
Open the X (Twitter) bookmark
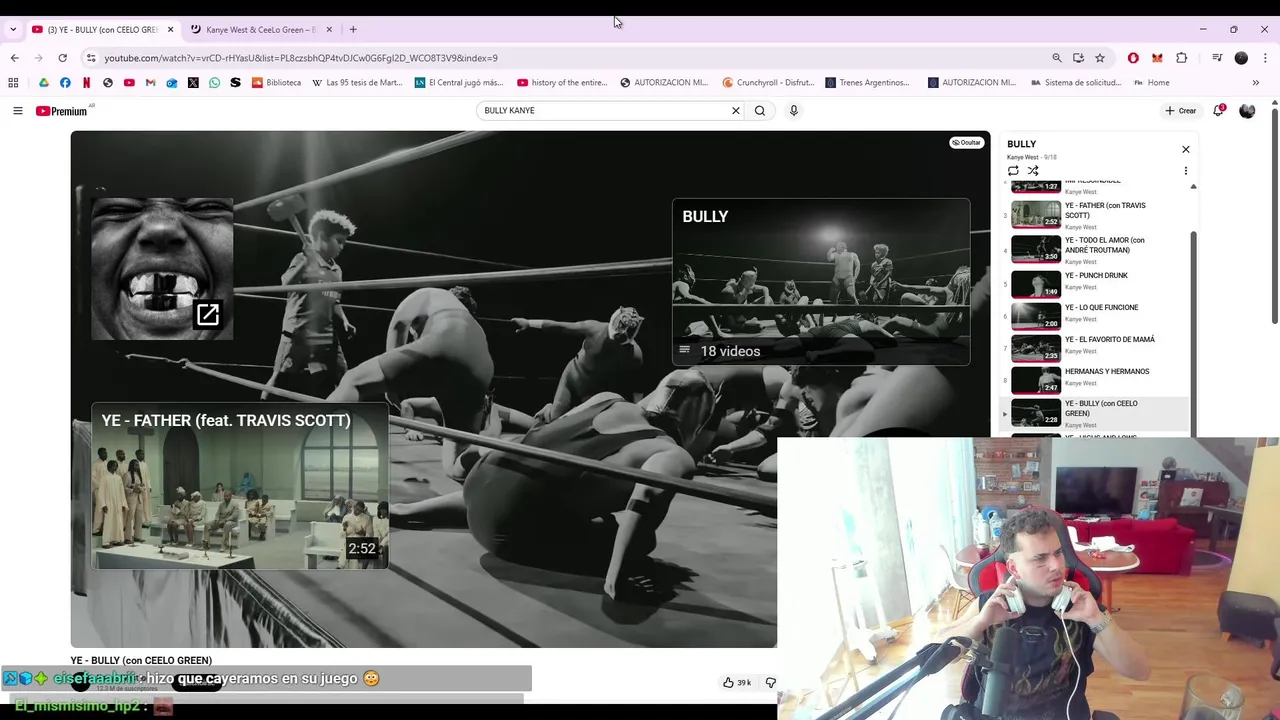(193, 83)
